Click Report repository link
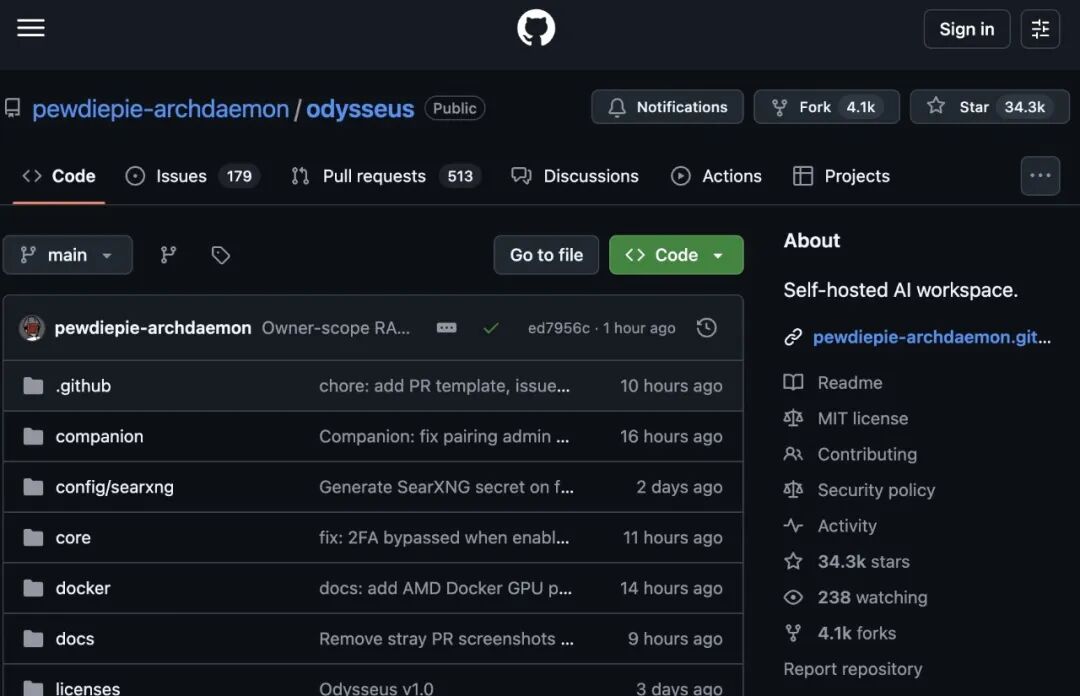 pyautogui.click(x=853, y=669)
